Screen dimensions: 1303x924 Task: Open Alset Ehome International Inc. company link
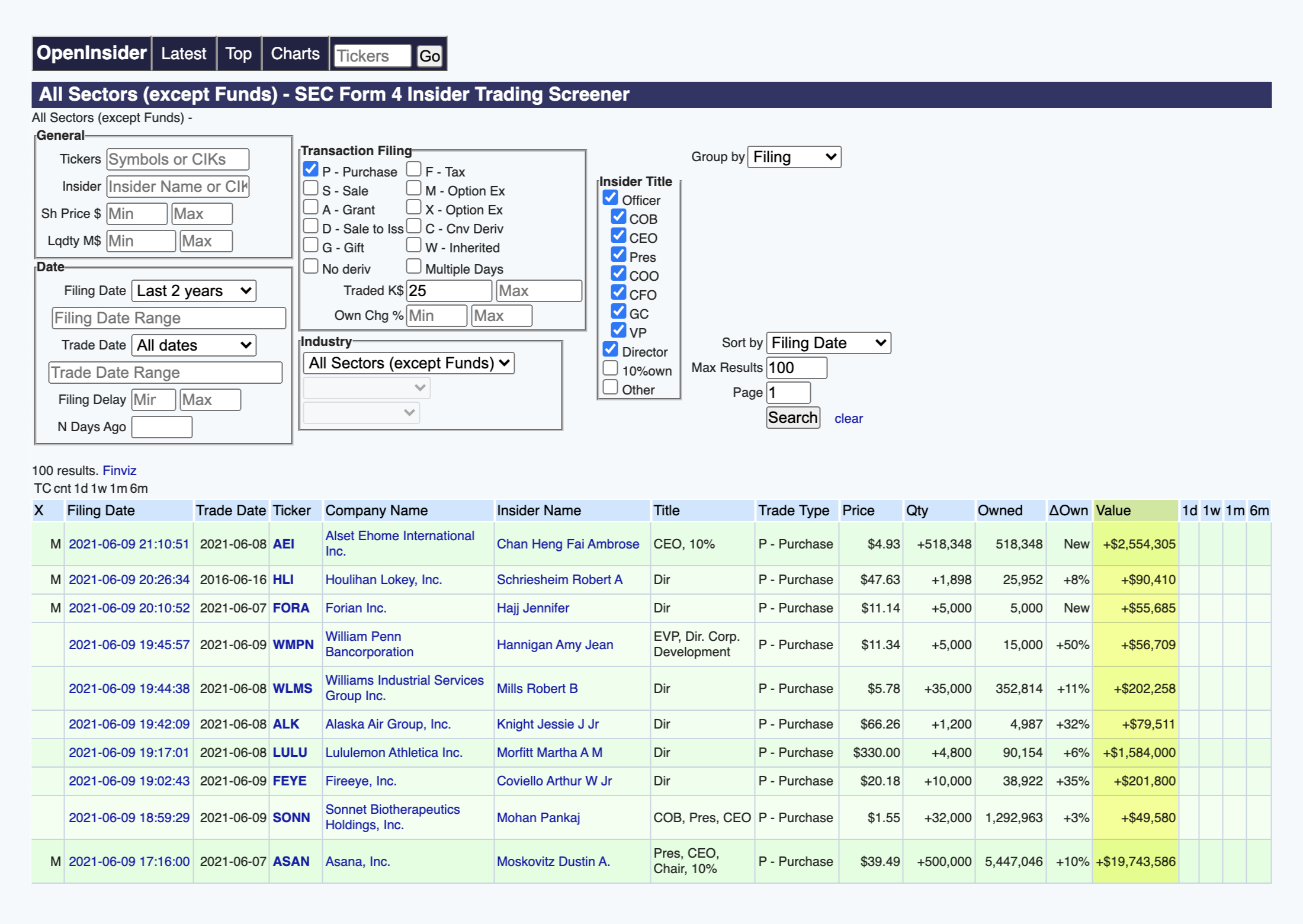coord(400,543)
